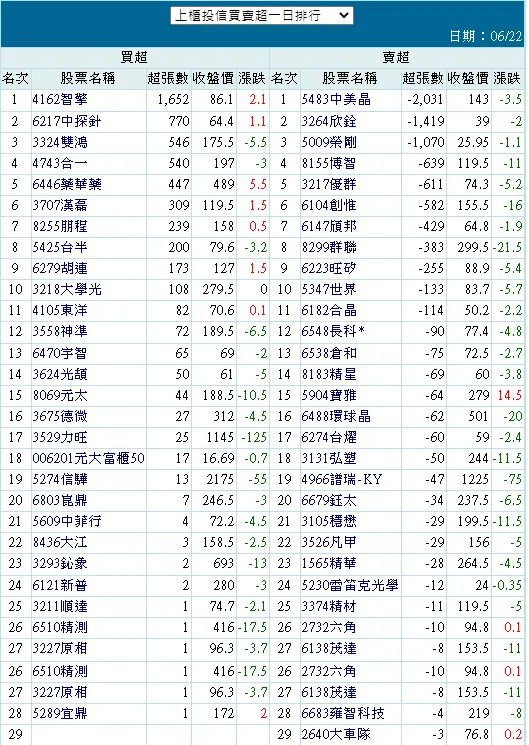Open stock 3293鈊象
The width and height of the screenshot is (529, 745).
[x=60, y=563]
